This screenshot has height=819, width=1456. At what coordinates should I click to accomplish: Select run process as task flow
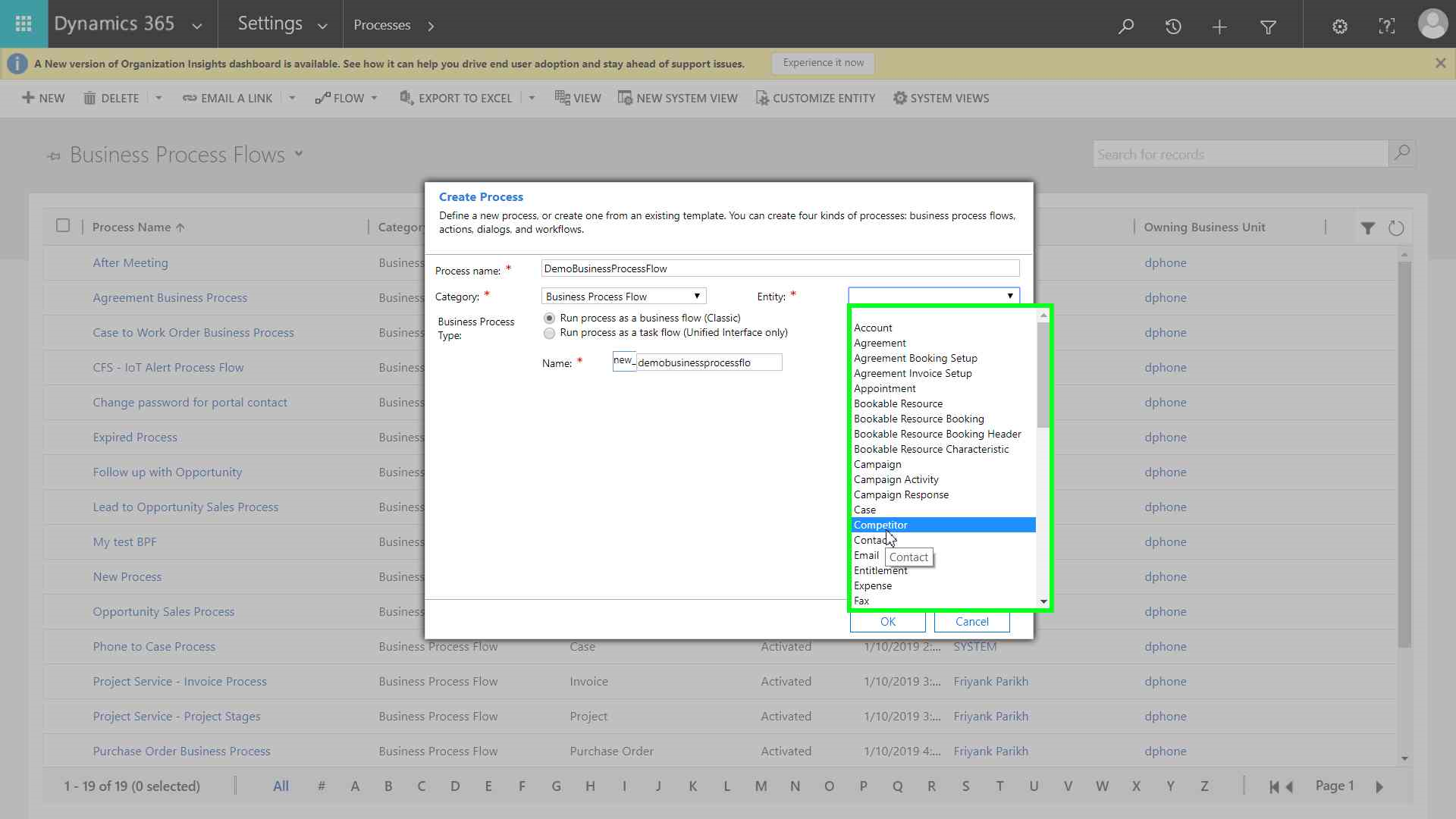pos(550,334)
